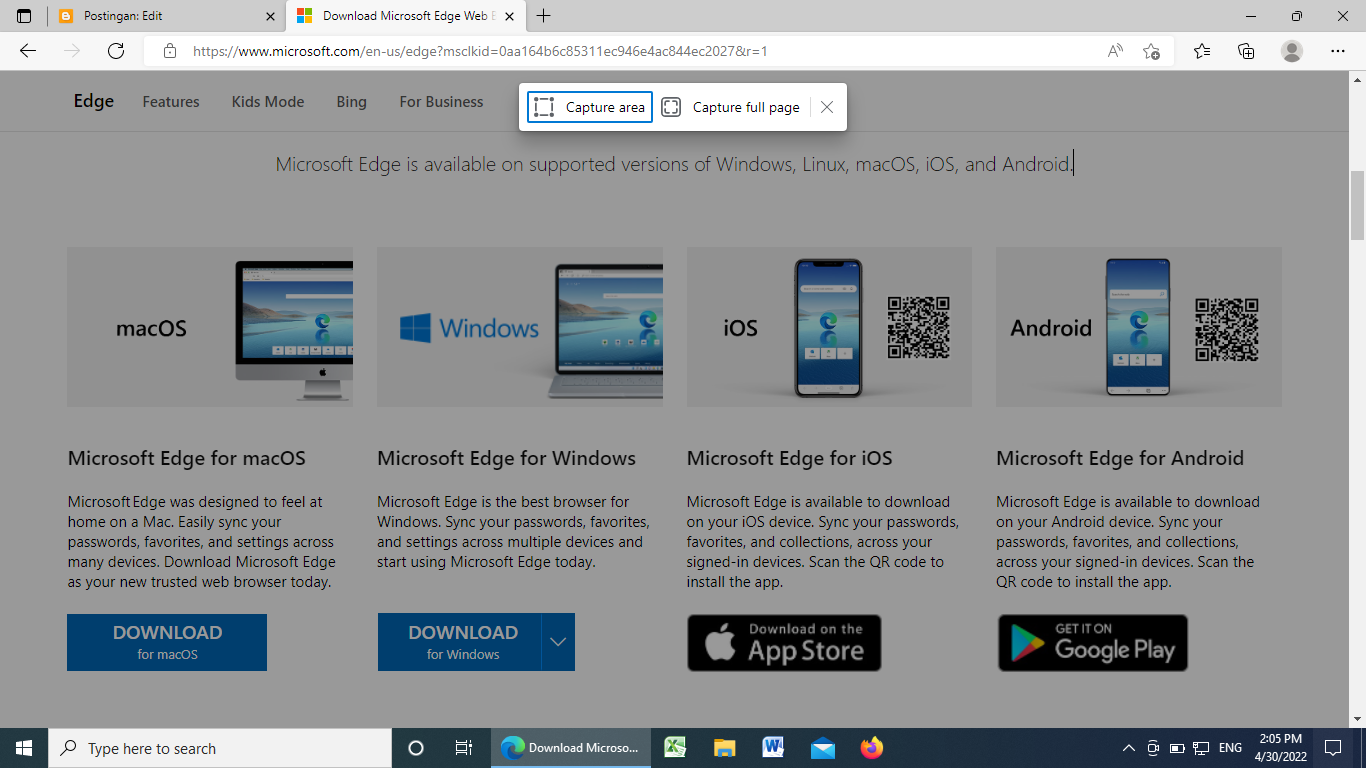The width and height of the screenshot is (1366, 768).
Task: Open Task View on taskbar
Action: pos(464,748)
